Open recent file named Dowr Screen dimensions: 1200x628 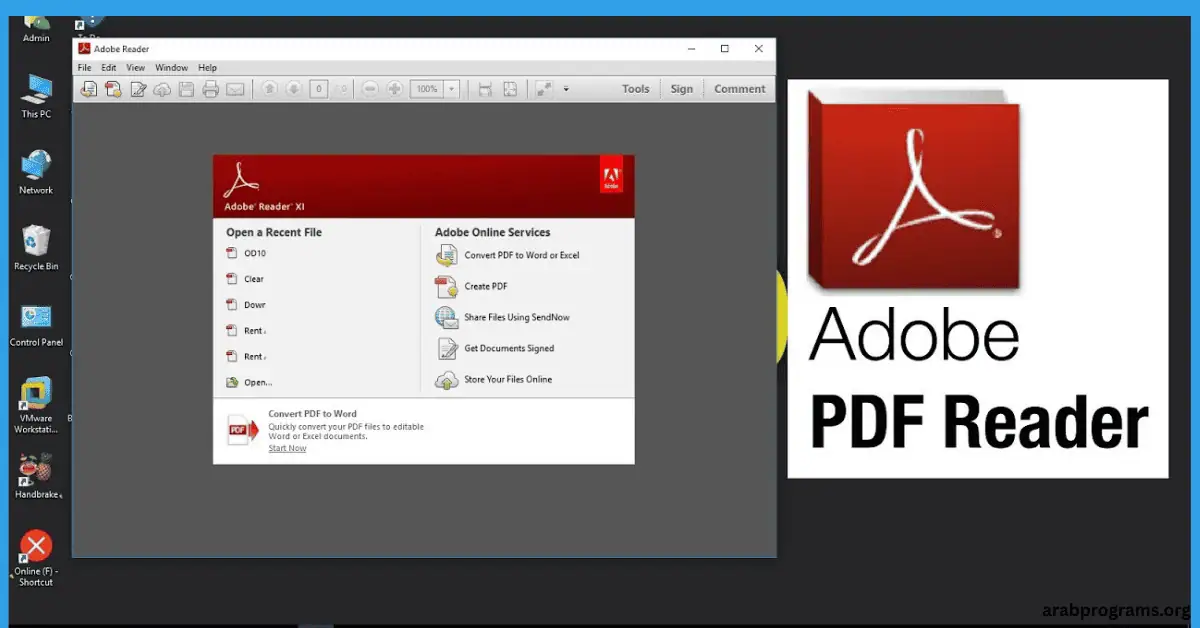tap(255, 305)
